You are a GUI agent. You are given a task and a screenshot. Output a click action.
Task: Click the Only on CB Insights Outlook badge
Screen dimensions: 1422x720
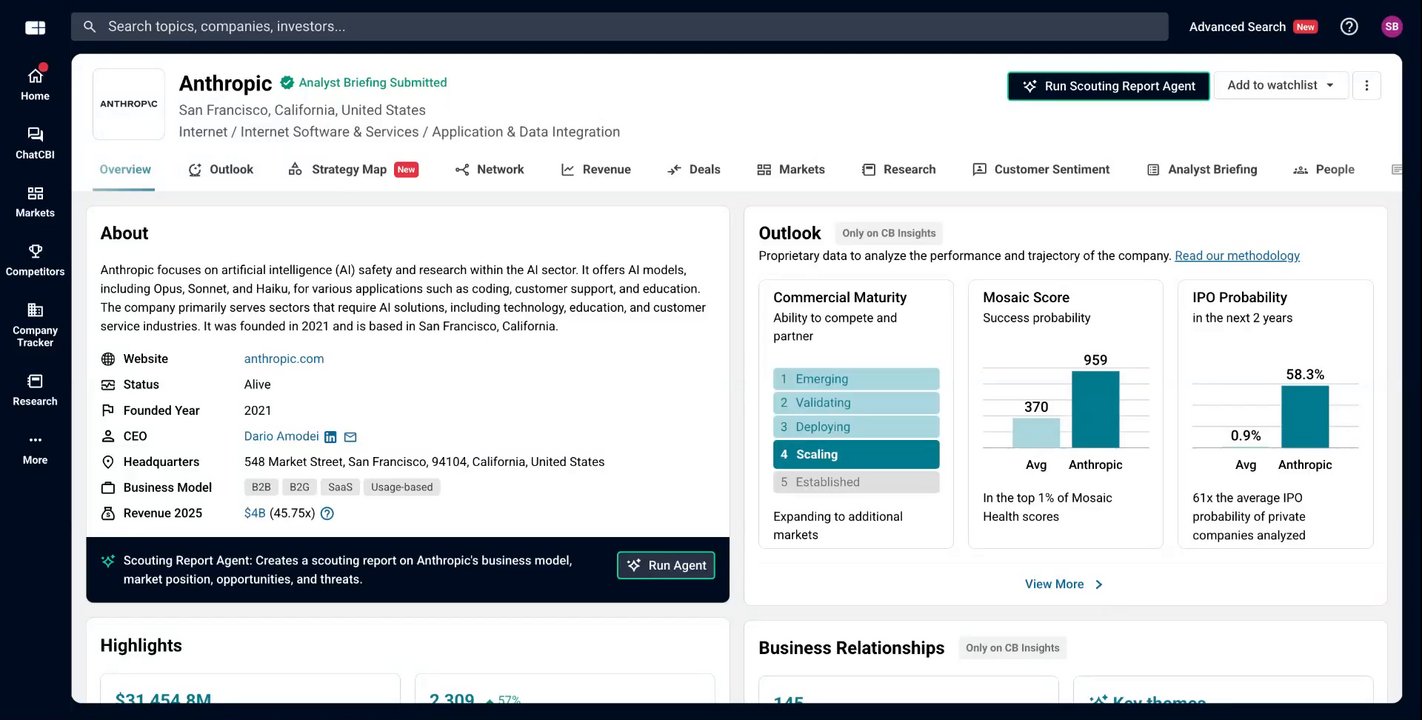pyautogui.click(x=889, y=234)
